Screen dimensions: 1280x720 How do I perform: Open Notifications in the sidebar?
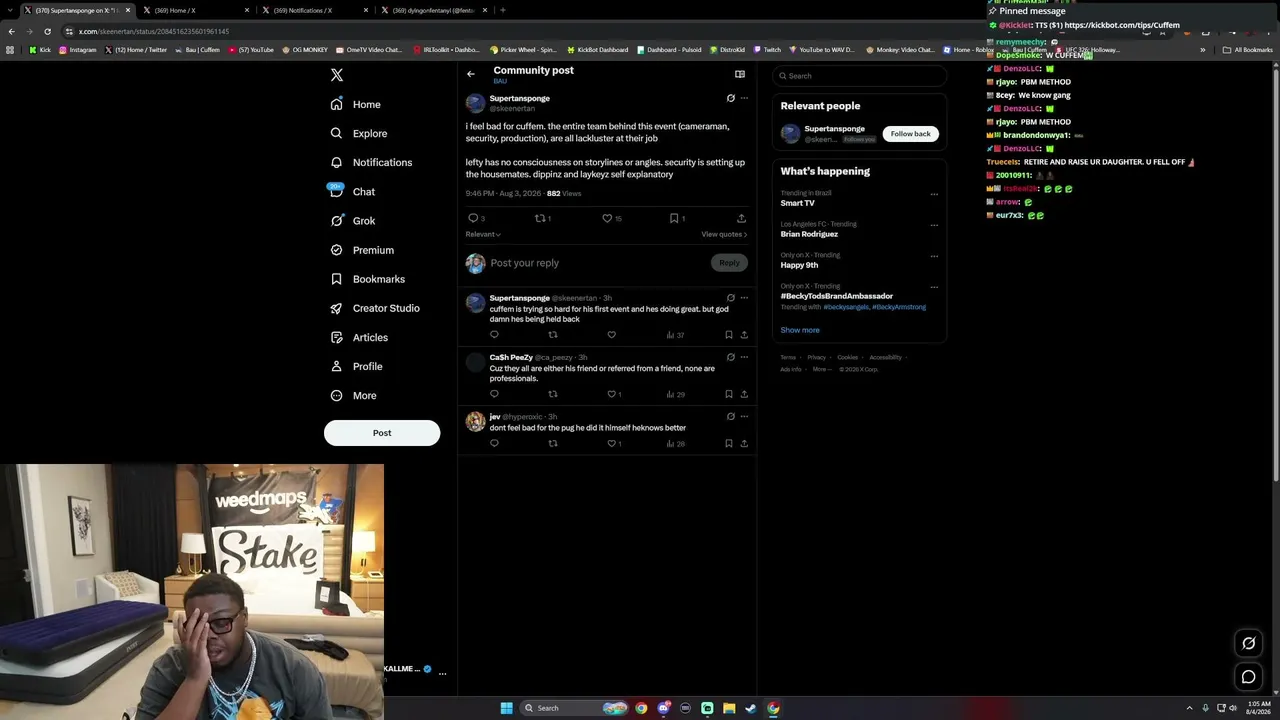pyautogui.click(x=371, y=162)
